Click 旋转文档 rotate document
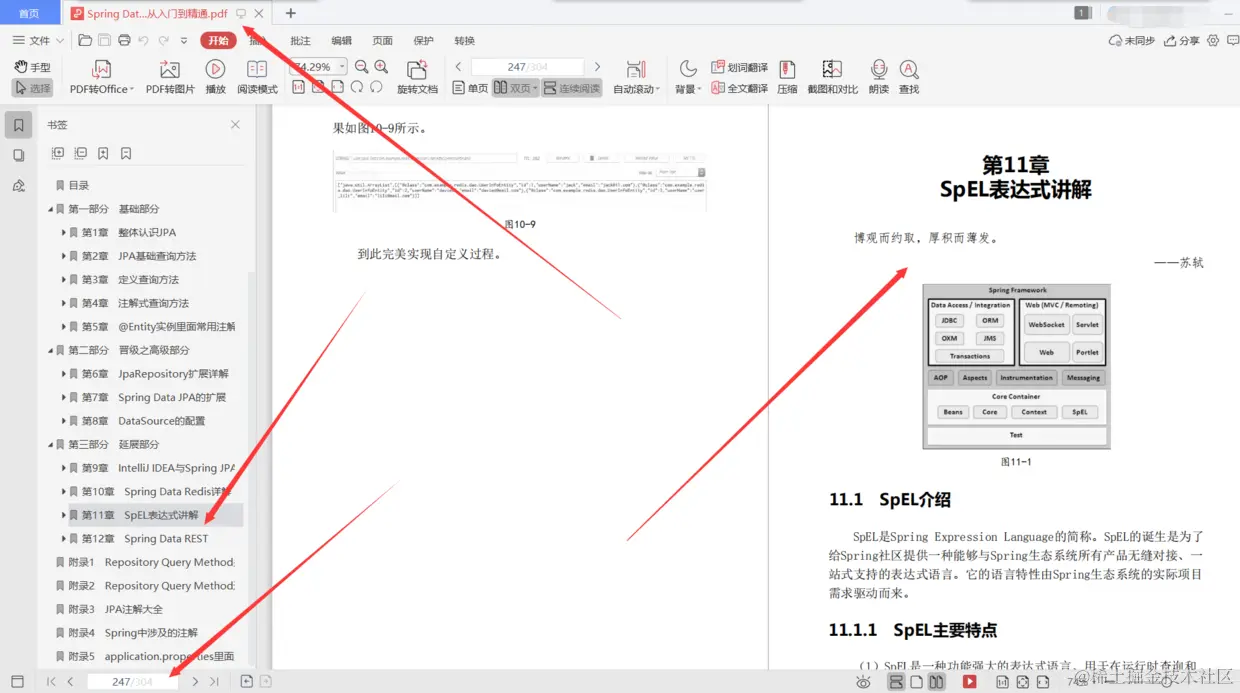 (x=417, y=77)
